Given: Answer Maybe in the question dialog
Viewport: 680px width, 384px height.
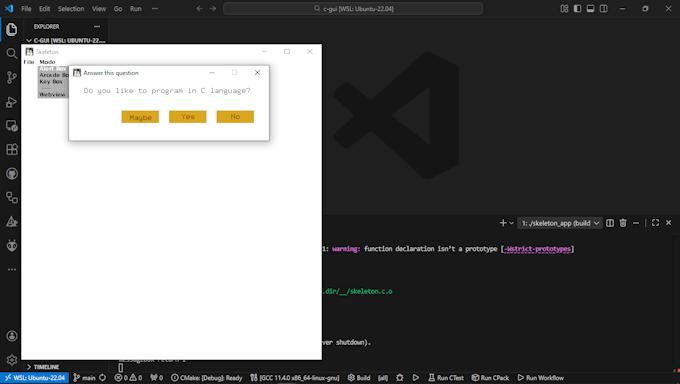Looking at the screenshot, I should click(140, 117).
